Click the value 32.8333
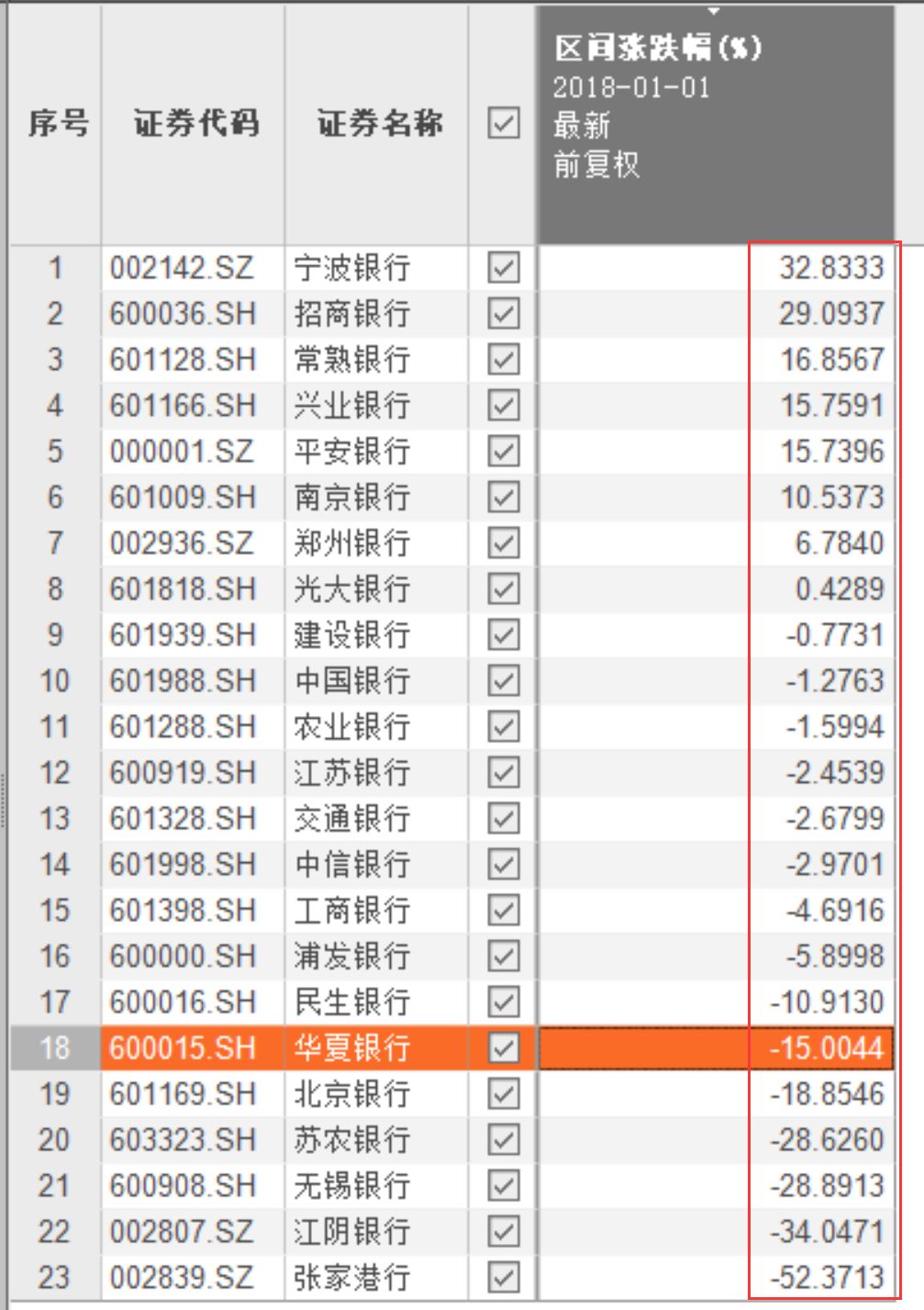 pyautogui.click(x=831, y=268)
